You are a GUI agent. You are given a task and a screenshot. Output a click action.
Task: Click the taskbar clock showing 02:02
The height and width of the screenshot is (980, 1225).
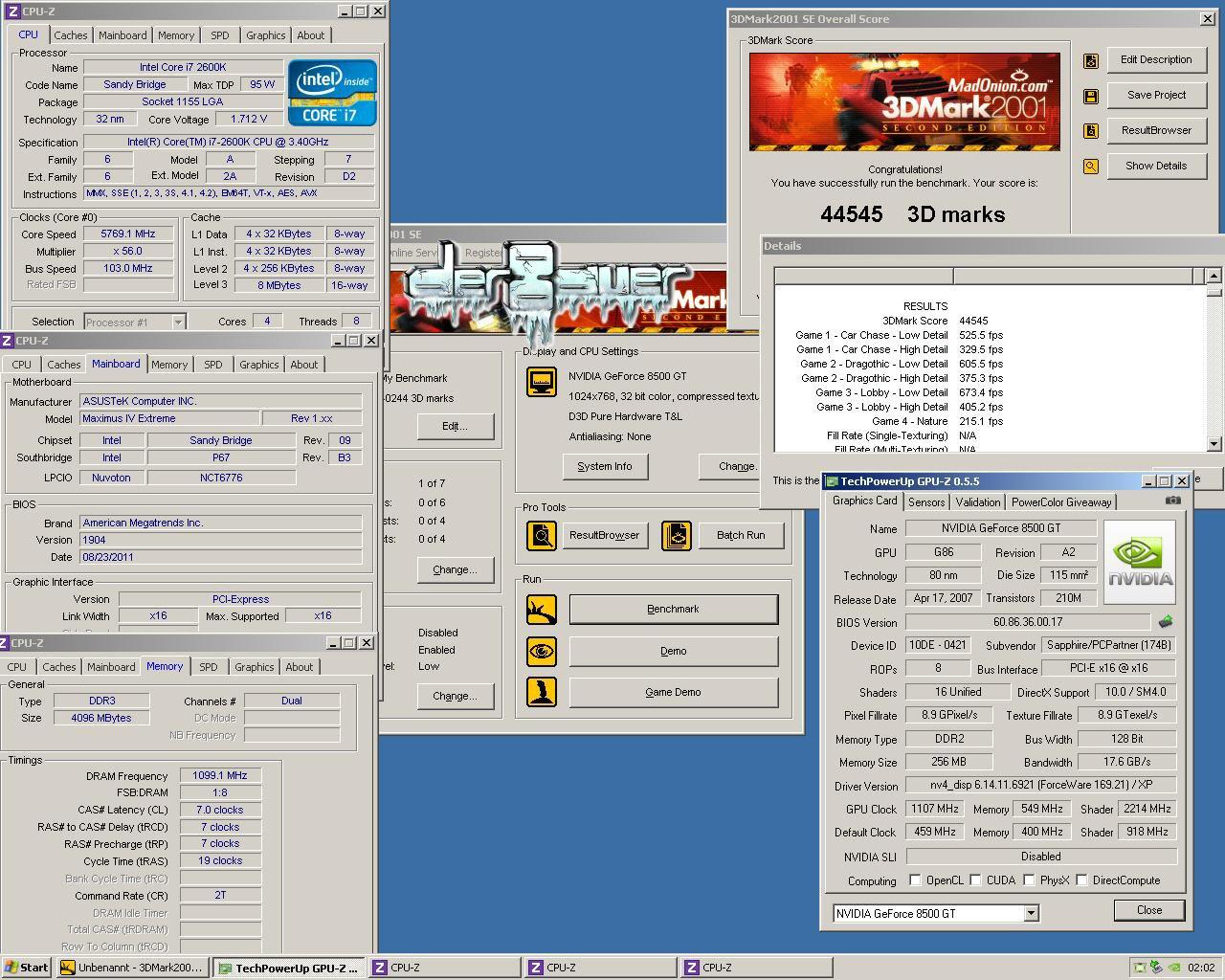coord(1200,968)
